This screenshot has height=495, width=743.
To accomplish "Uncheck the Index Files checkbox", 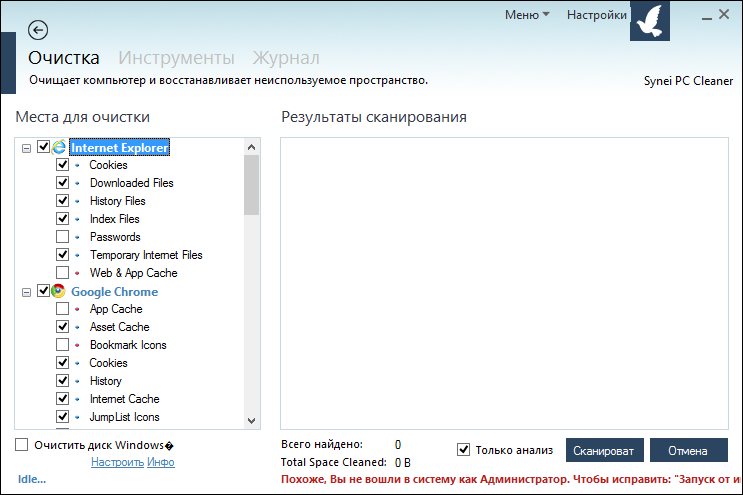I will pos(63,218).
